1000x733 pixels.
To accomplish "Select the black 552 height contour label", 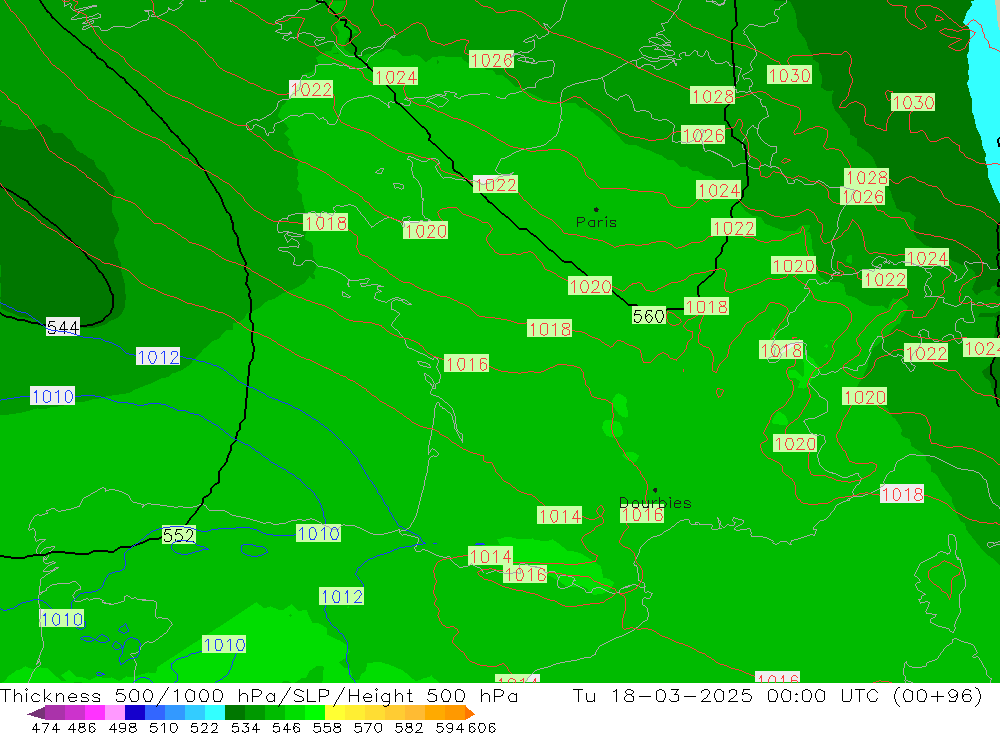I will 179,535.
